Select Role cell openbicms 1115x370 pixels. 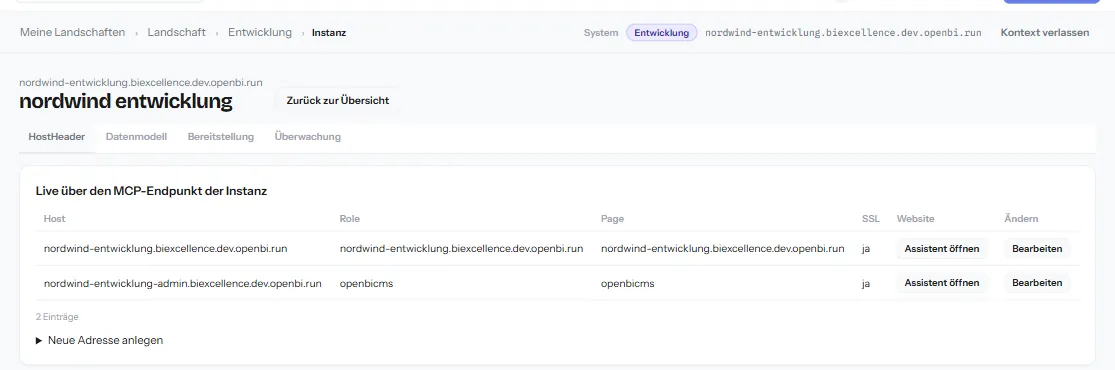pos(366,283)
